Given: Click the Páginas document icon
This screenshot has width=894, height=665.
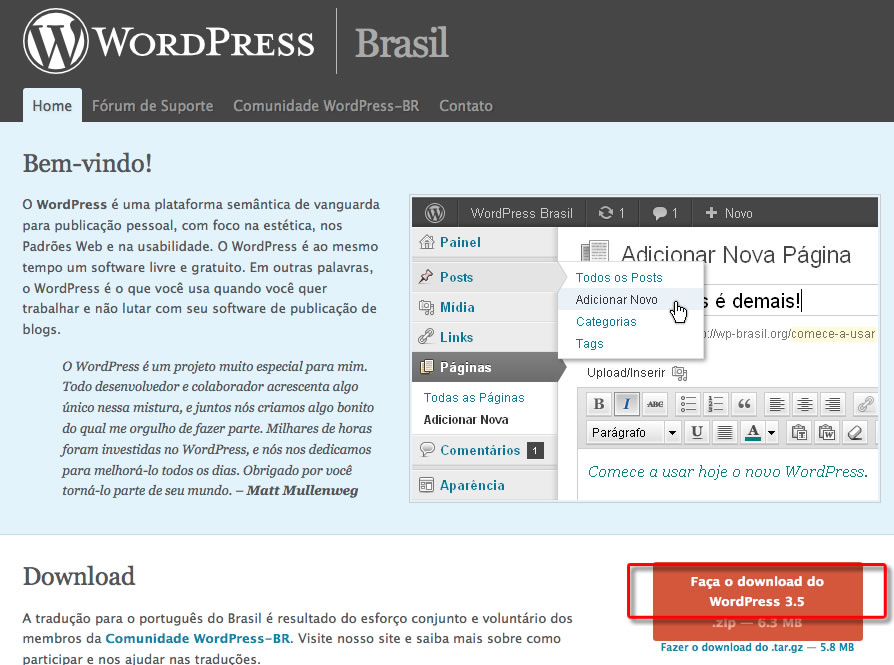Looking at the screenshot, I should pyautogui.click(x=426, y=367).
